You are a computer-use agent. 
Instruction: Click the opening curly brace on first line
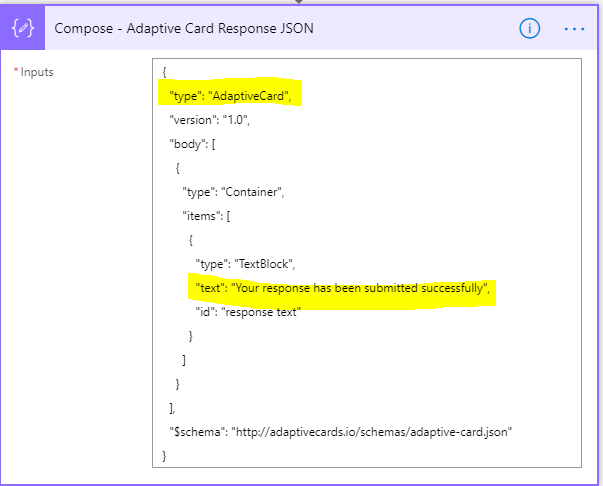pos(164,72)
